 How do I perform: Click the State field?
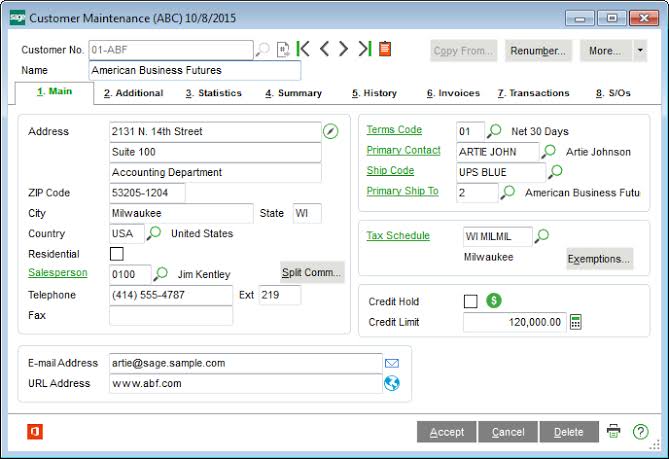click(x=307, y=213)
